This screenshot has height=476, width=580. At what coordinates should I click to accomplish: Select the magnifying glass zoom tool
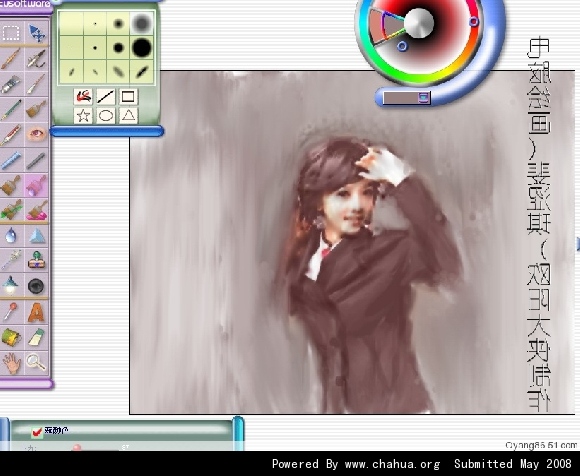pyautogui.click(x=36, y=362)
